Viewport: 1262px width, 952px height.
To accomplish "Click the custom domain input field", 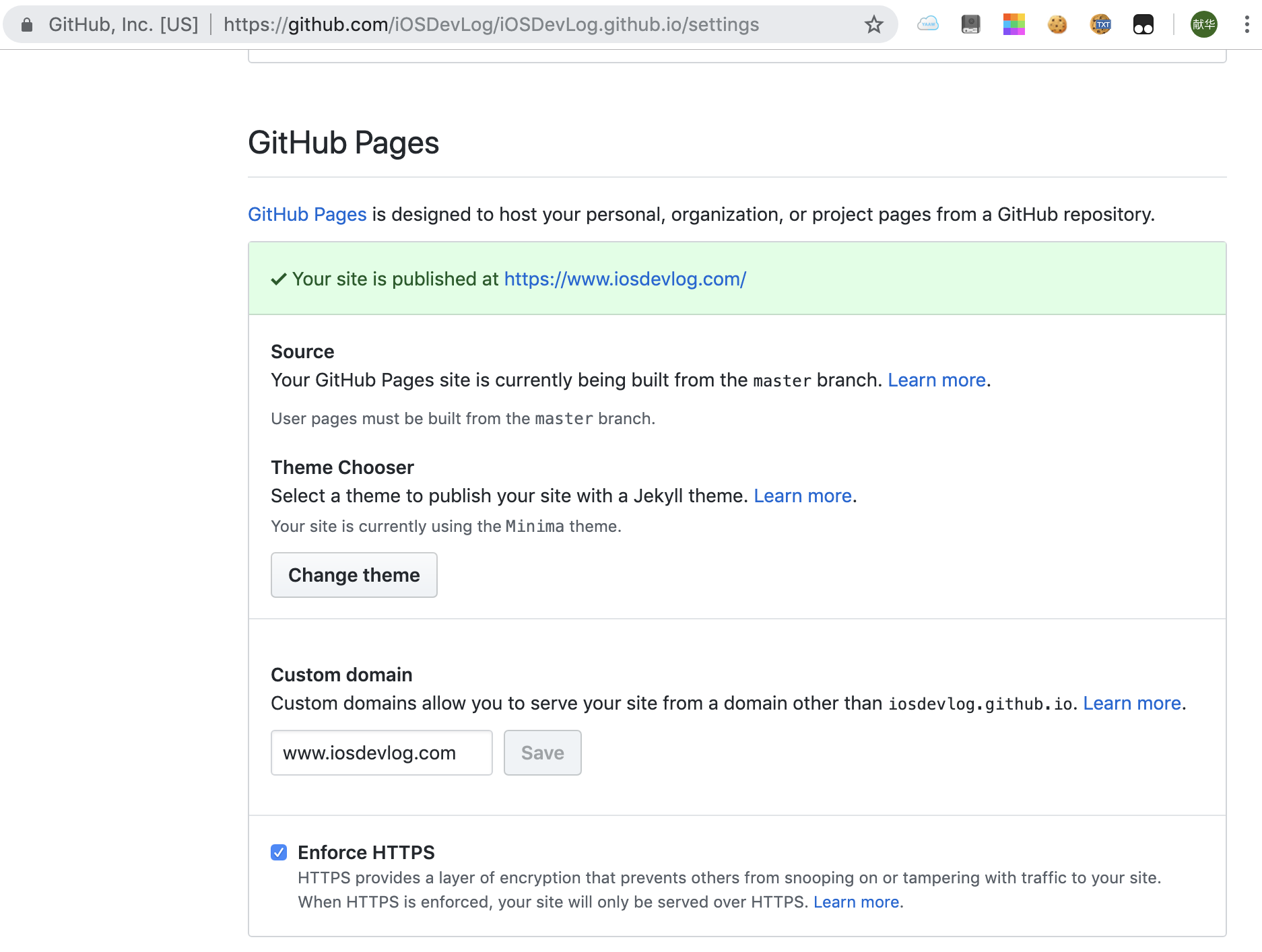I will coord(381,753).
